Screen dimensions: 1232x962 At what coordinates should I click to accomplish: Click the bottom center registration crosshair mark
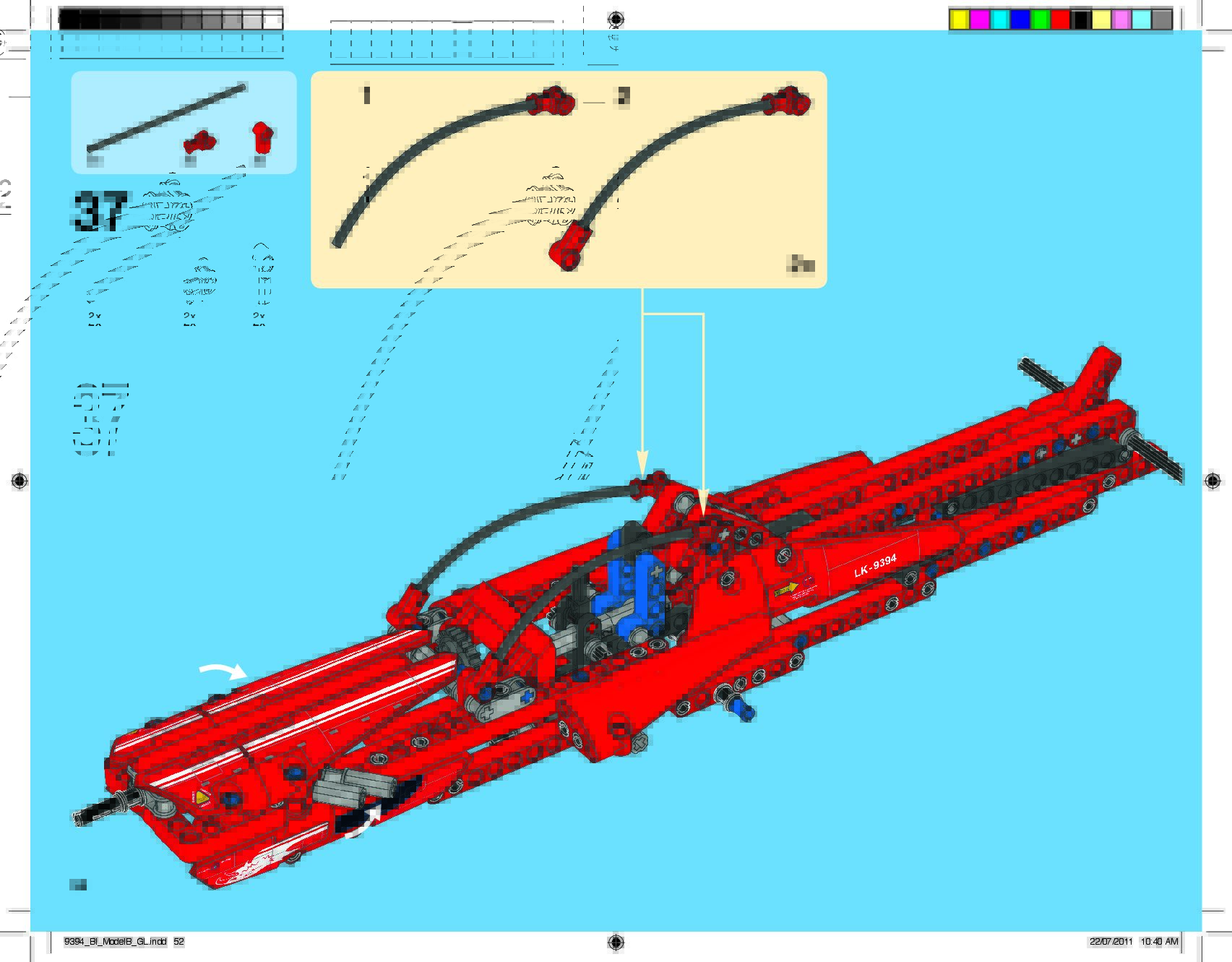[x=616, y=942]
